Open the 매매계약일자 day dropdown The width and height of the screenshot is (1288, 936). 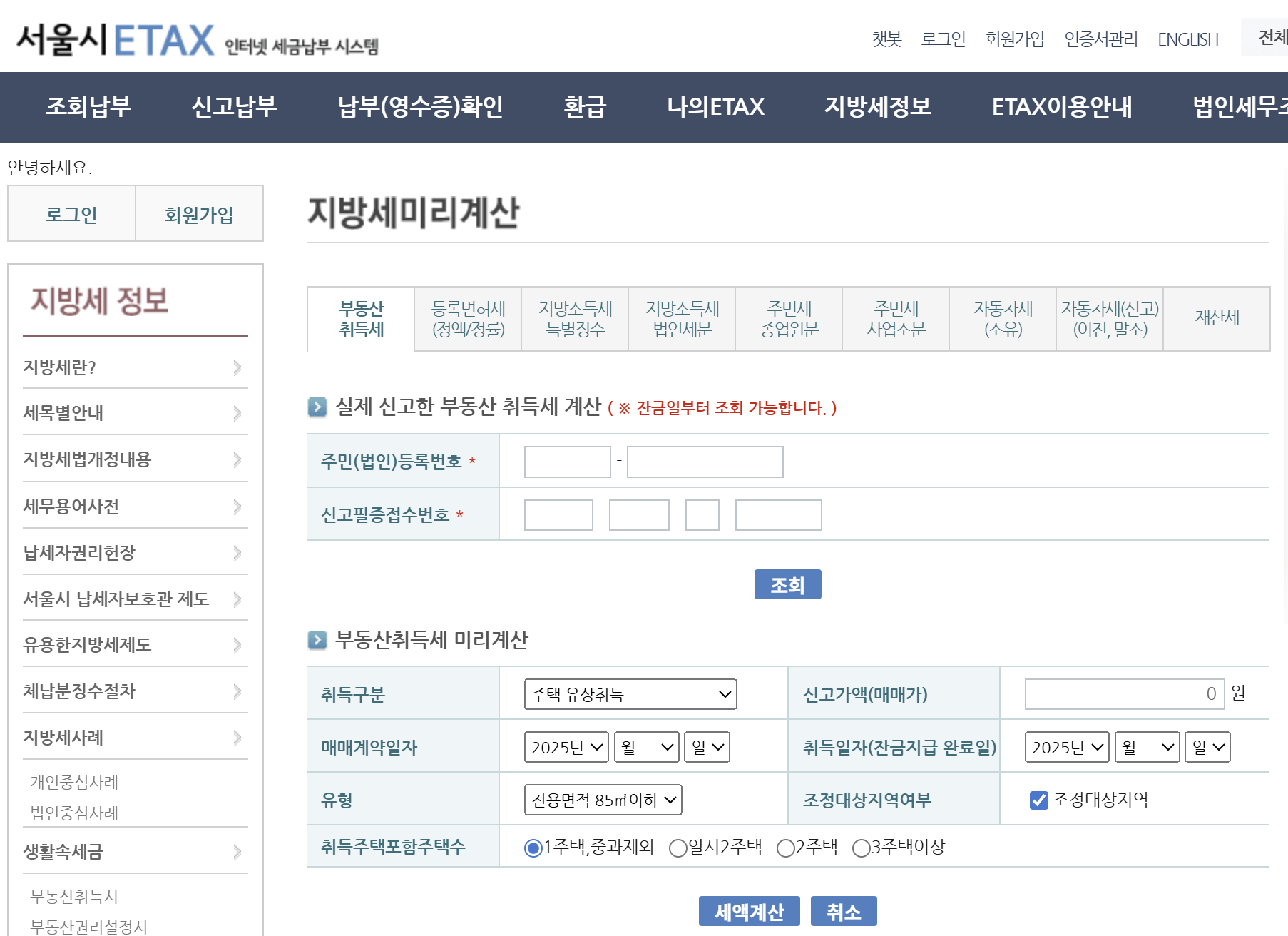707,747
